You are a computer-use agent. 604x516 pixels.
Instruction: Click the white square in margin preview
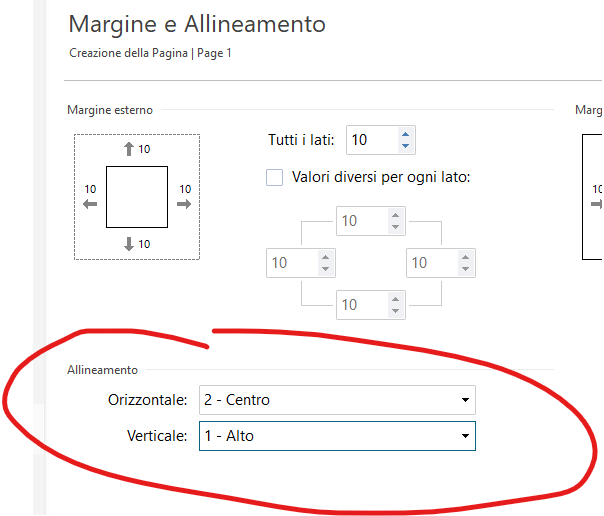(x=137, y=197)
